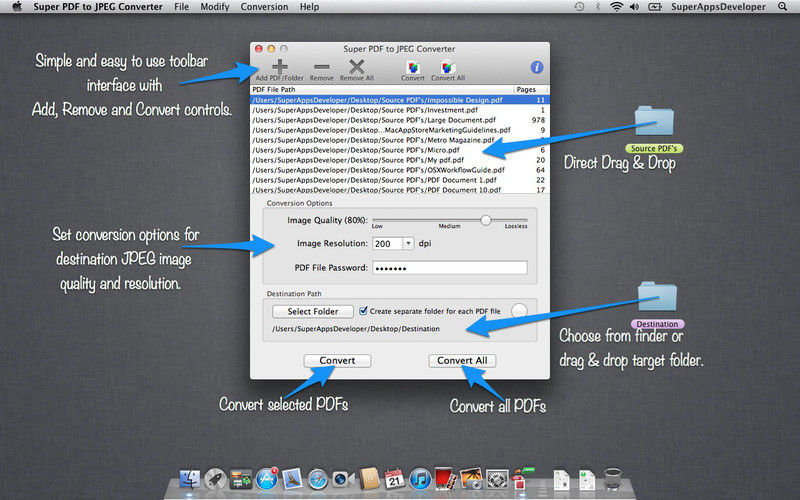Select the MacAppStoreMarketingGuidelines.pdf row
This screenshot has height=500, width=800.
point(399,130)
